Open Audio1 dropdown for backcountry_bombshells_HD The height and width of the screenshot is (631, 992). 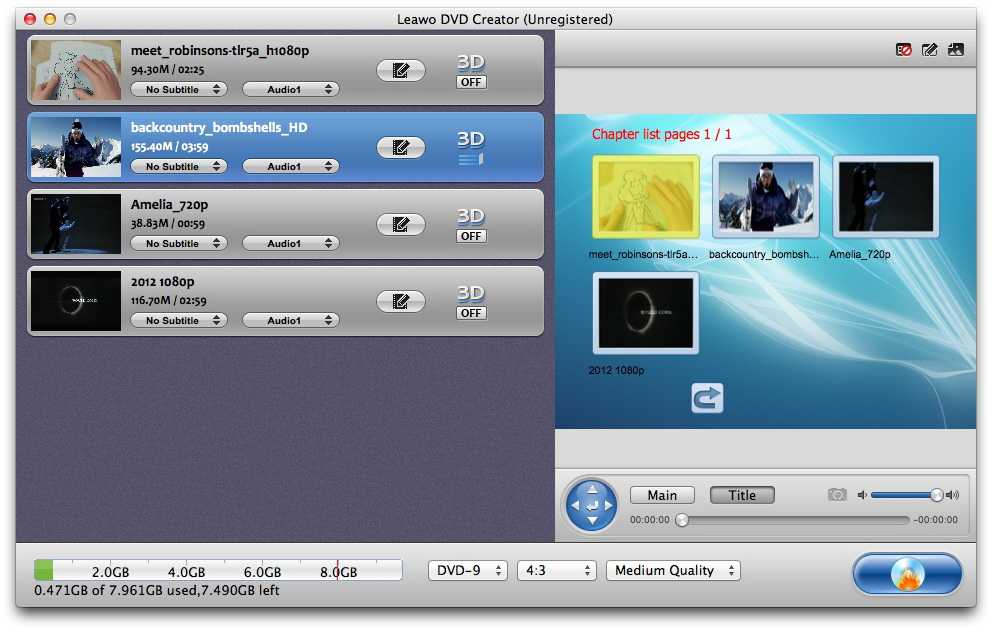[291, 166]
